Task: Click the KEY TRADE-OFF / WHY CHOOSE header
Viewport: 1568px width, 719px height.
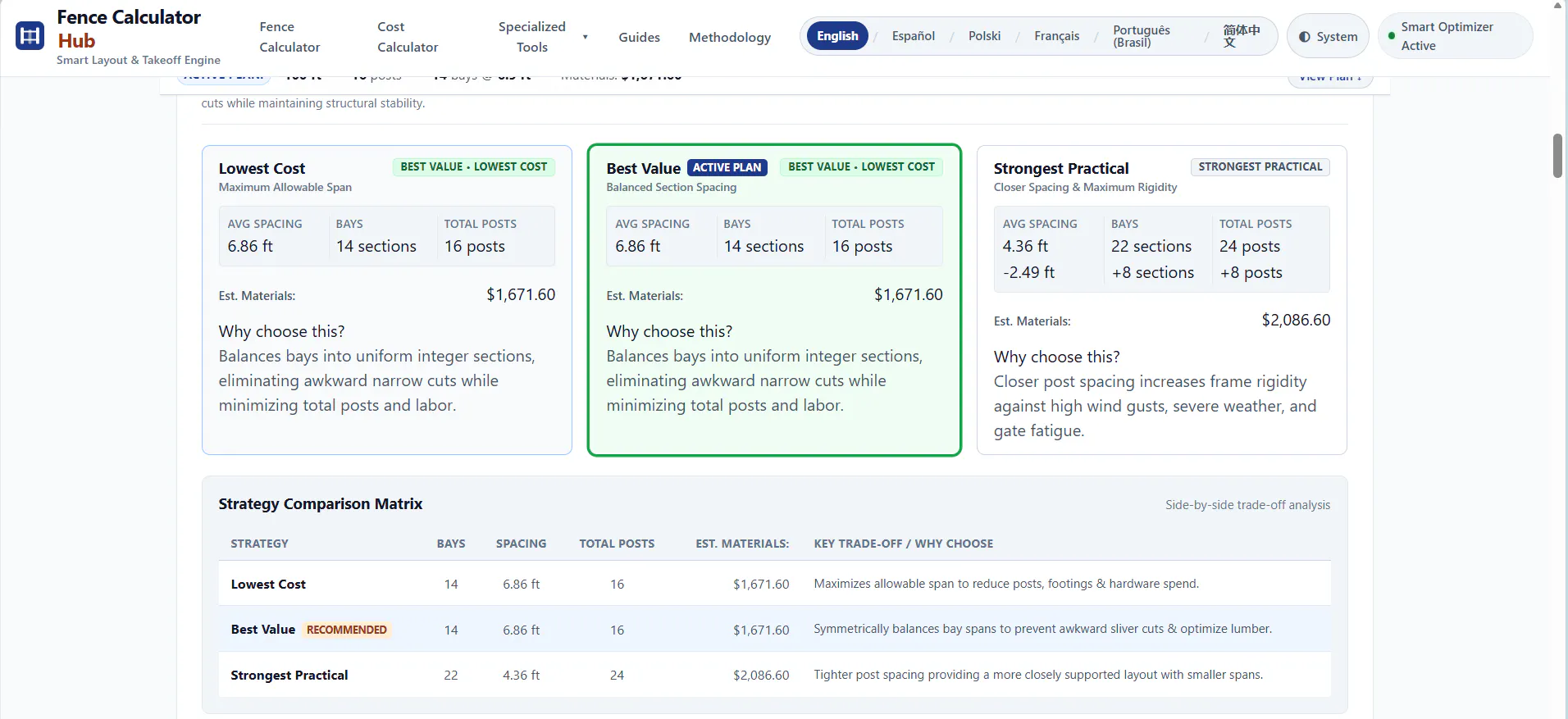Action: (903, 544)
